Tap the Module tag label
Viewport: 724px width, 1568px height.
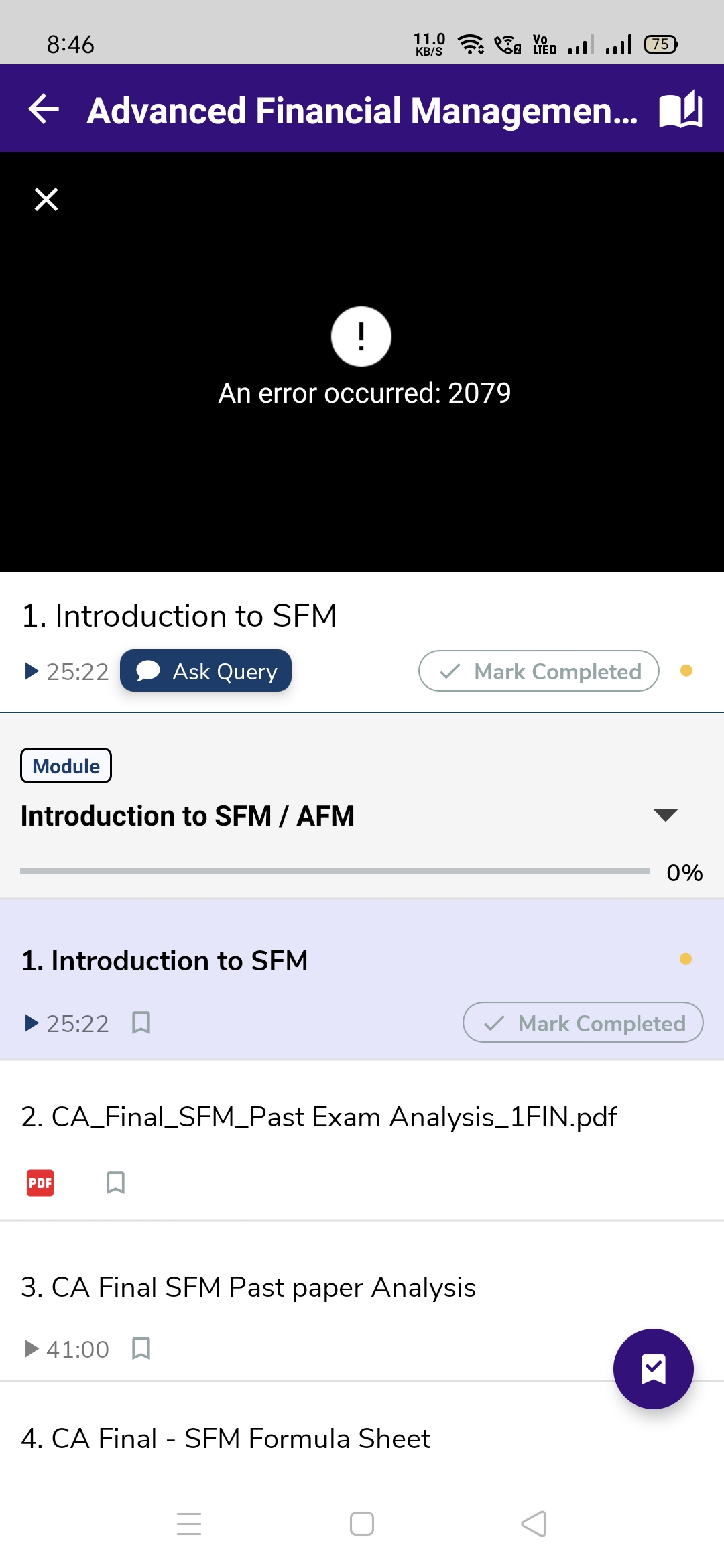click(x=66, y=766)
